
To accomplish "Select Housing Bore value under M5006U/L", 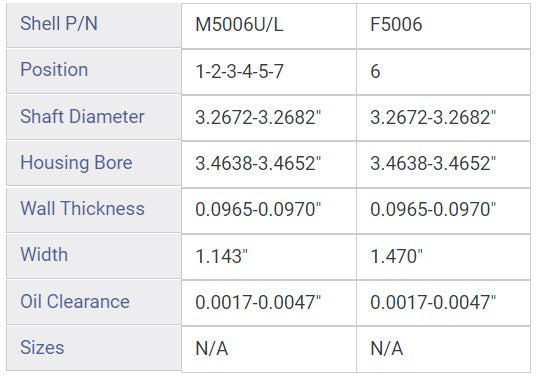I will (269, 164).
